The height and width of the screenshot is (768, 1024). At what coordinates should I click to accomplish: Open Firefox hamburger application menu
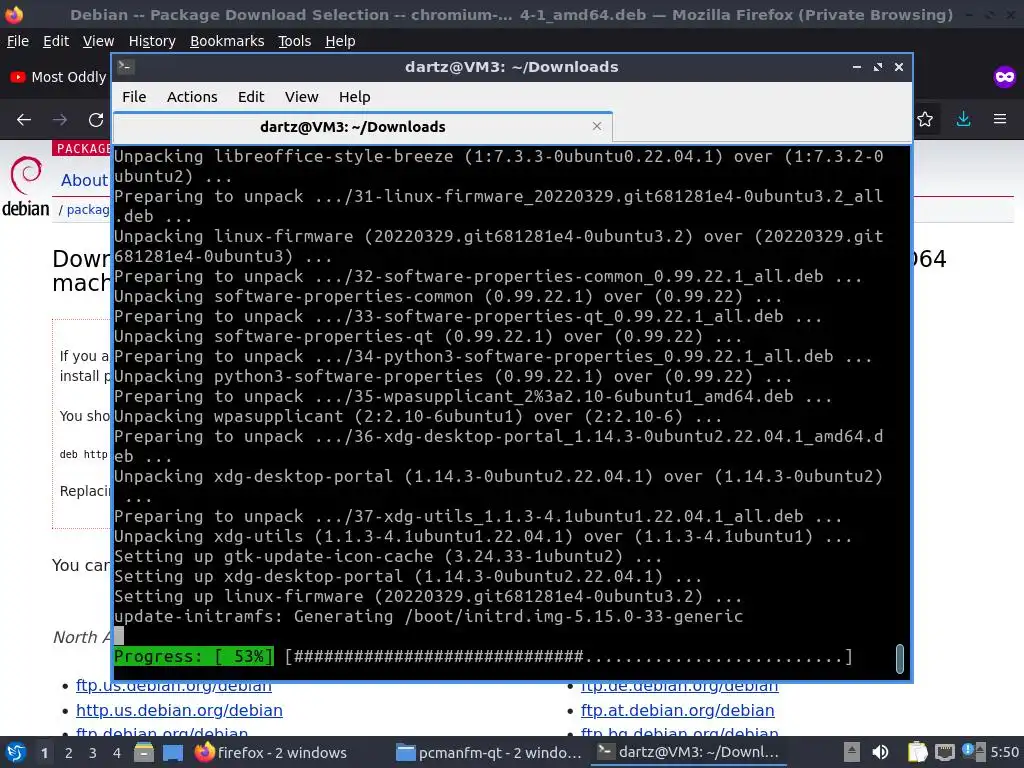(x=1000, y=119)
